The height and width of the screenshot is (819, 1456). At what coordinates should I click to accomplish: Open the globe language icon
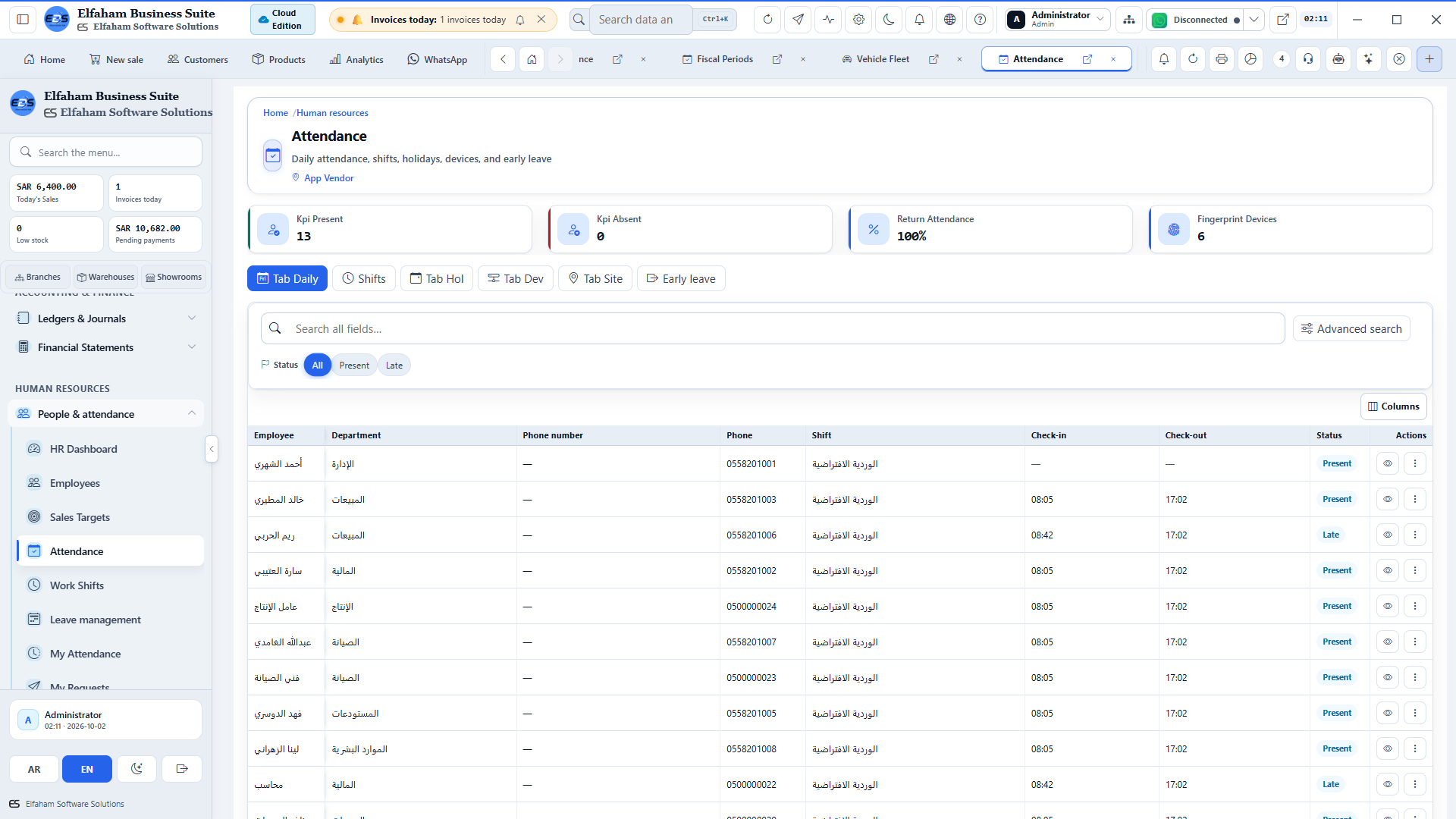coord(949,20)
